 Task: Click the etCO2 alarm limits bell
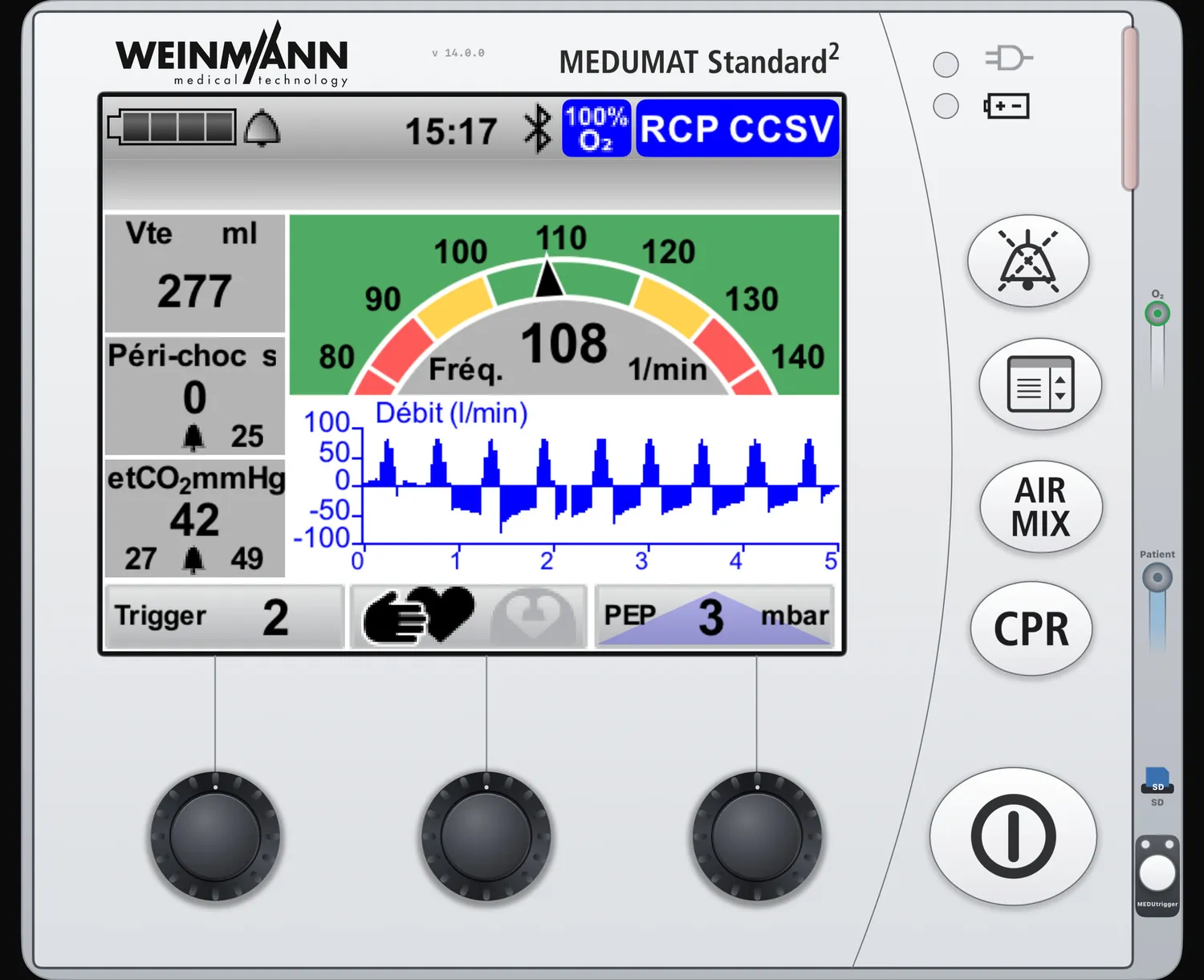pos(193,559)
